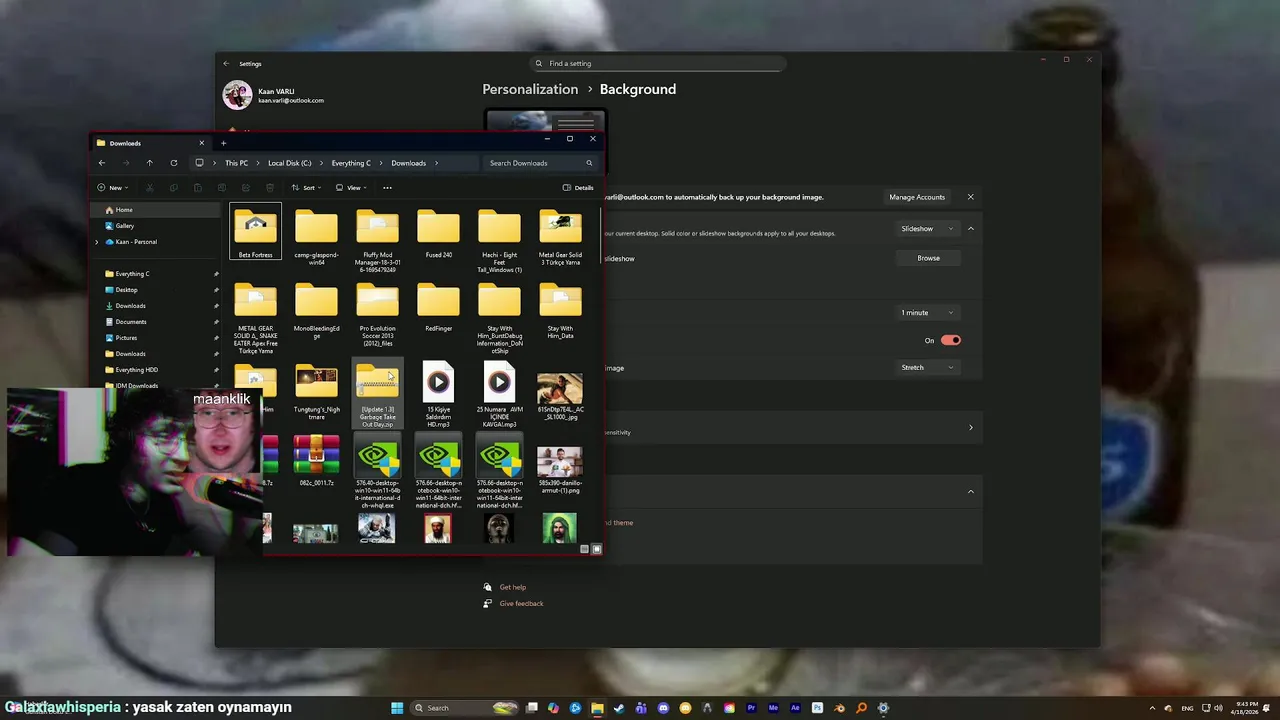
Task: Switch Explorer to large thumbnails layout icon
Action: 597,549
